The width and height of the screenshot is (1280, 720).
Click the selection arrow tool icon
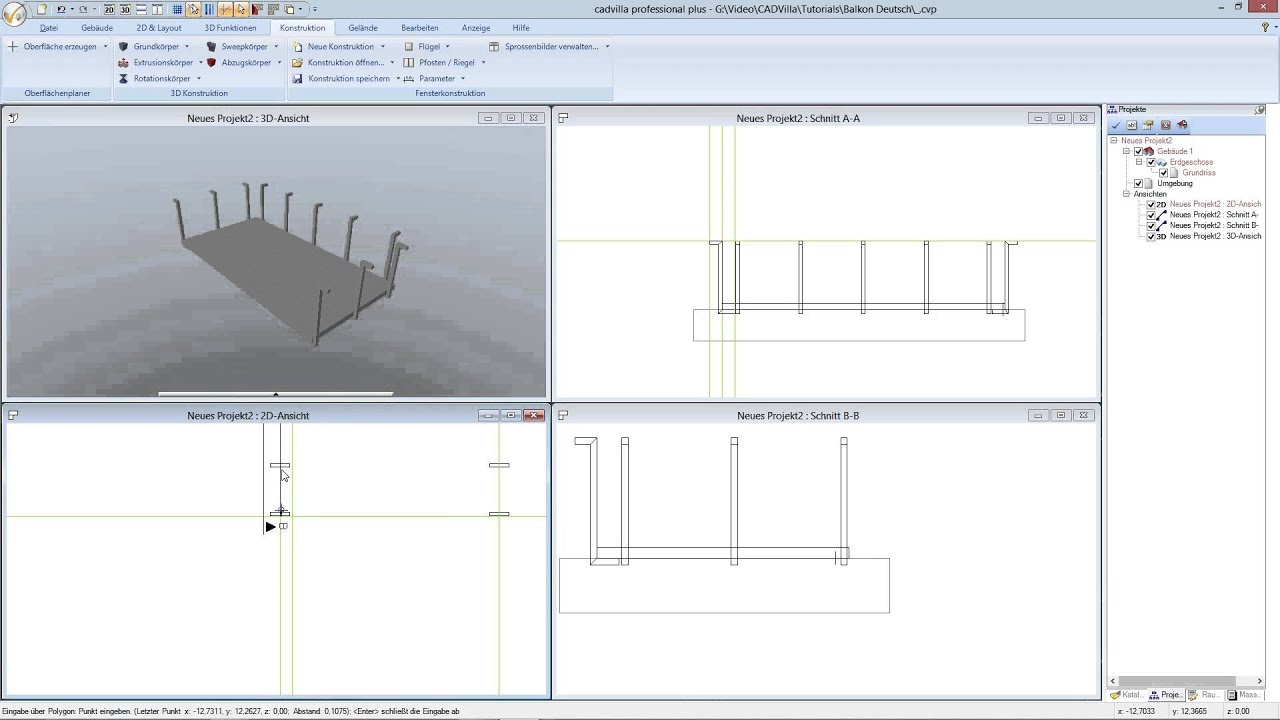(x=241, y=9)
